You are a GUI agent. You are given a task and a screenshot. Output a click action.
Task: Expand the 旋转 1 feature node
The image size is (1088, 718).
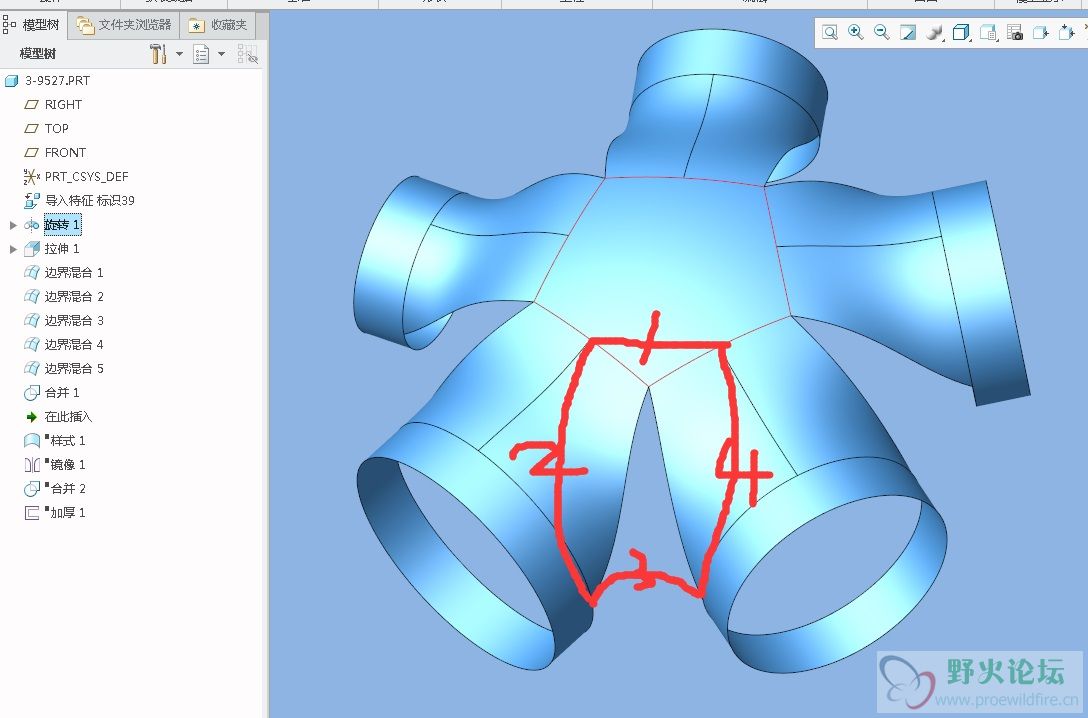tap(12, 225)
